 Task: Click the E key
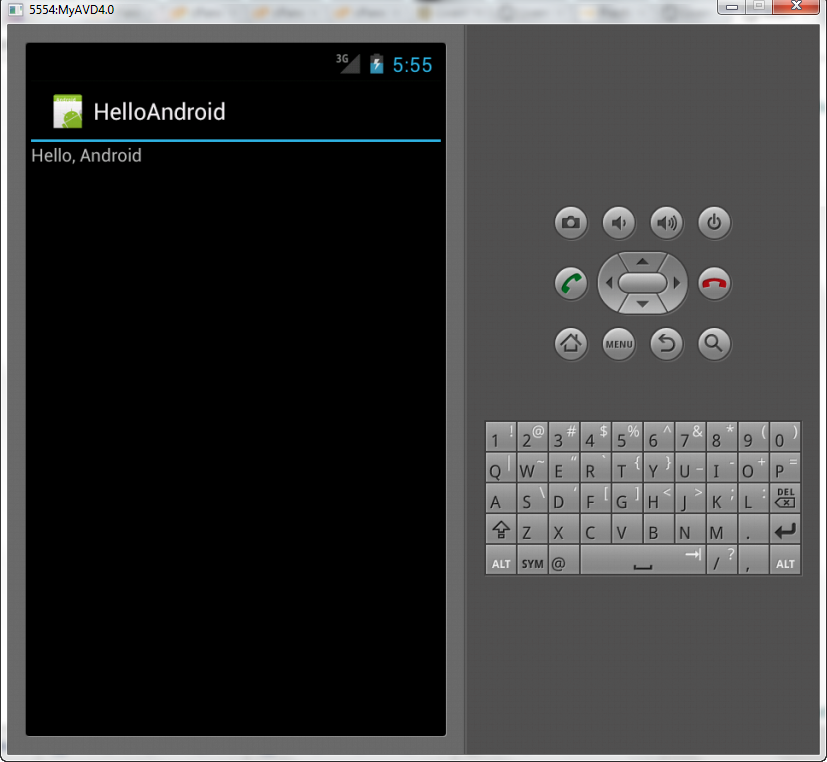point(564,467)
